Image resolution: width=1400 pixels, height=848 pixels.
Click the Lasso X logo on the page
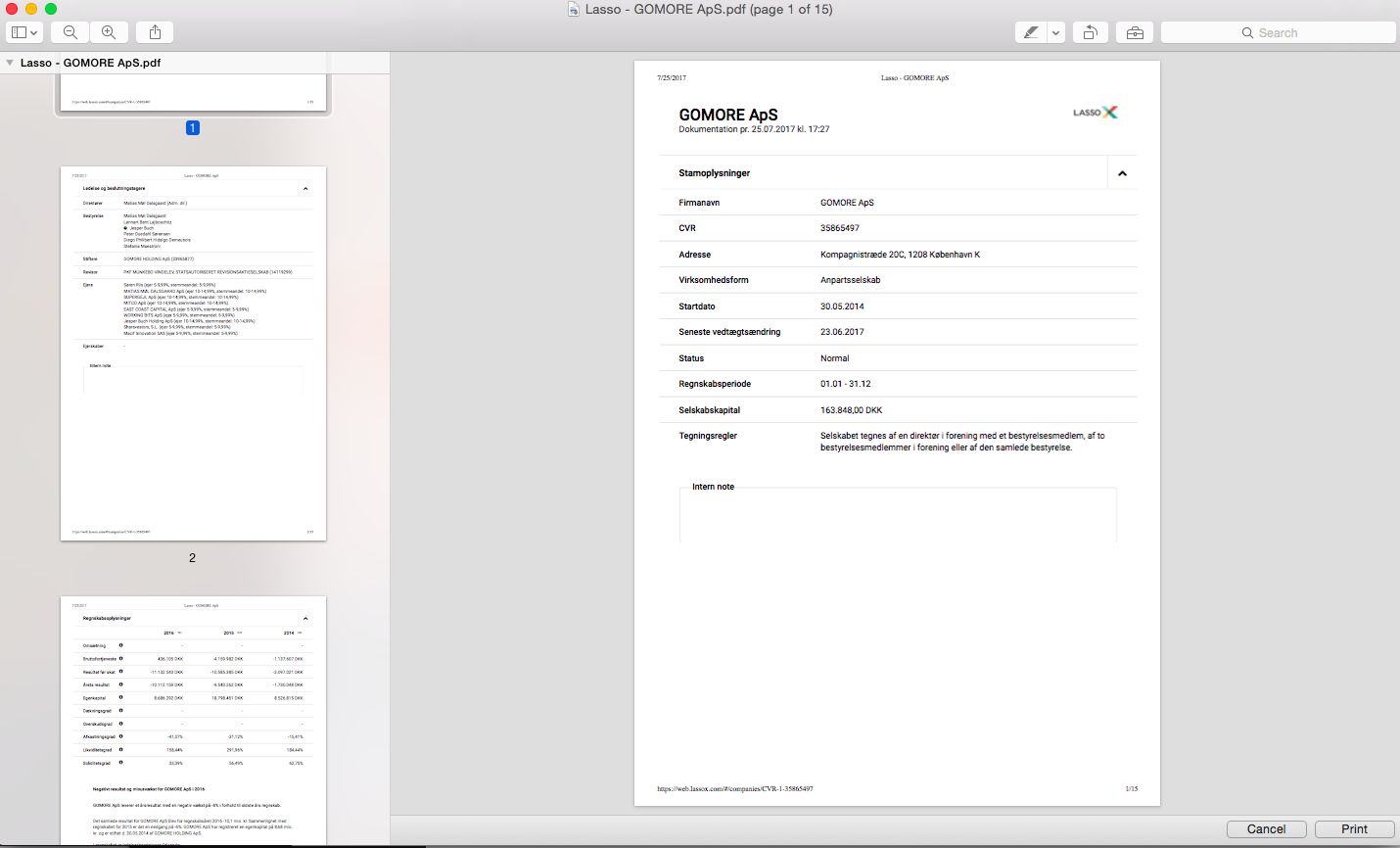1095,113
